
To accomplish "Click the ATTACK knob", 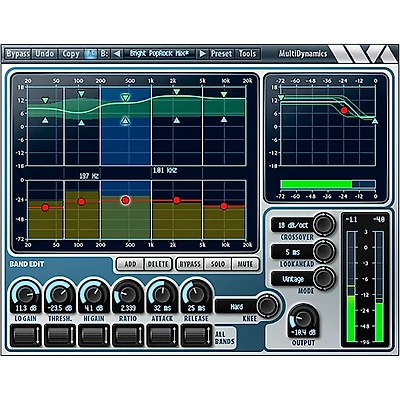I will point(162,294).
